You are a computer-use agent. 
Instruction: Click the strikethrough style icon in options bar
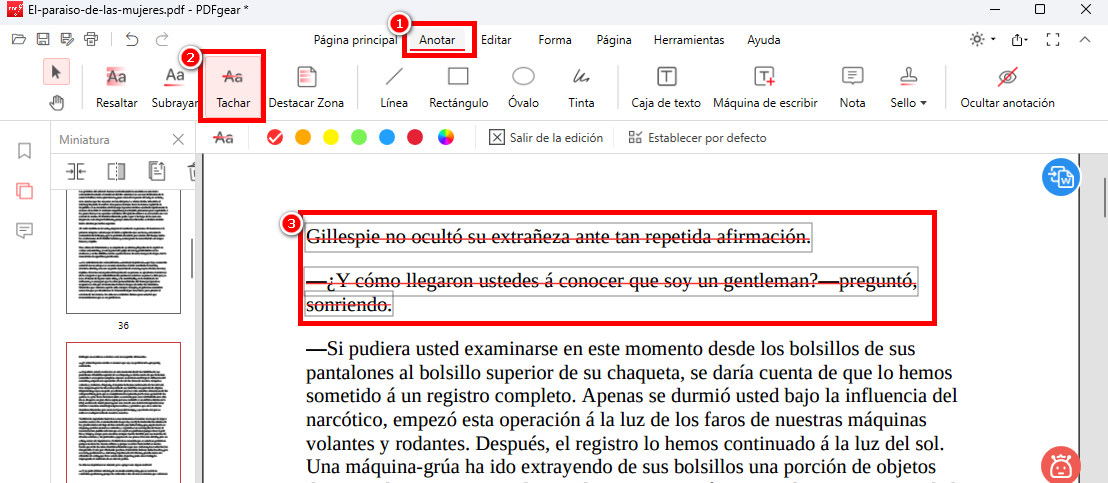[x=224, y=138]
